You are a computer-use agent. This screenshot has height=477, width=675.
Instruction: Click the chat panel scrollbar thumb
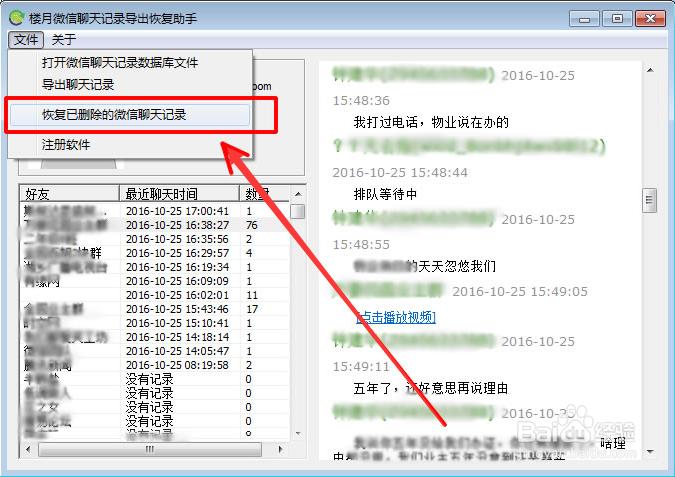point(649,200)
